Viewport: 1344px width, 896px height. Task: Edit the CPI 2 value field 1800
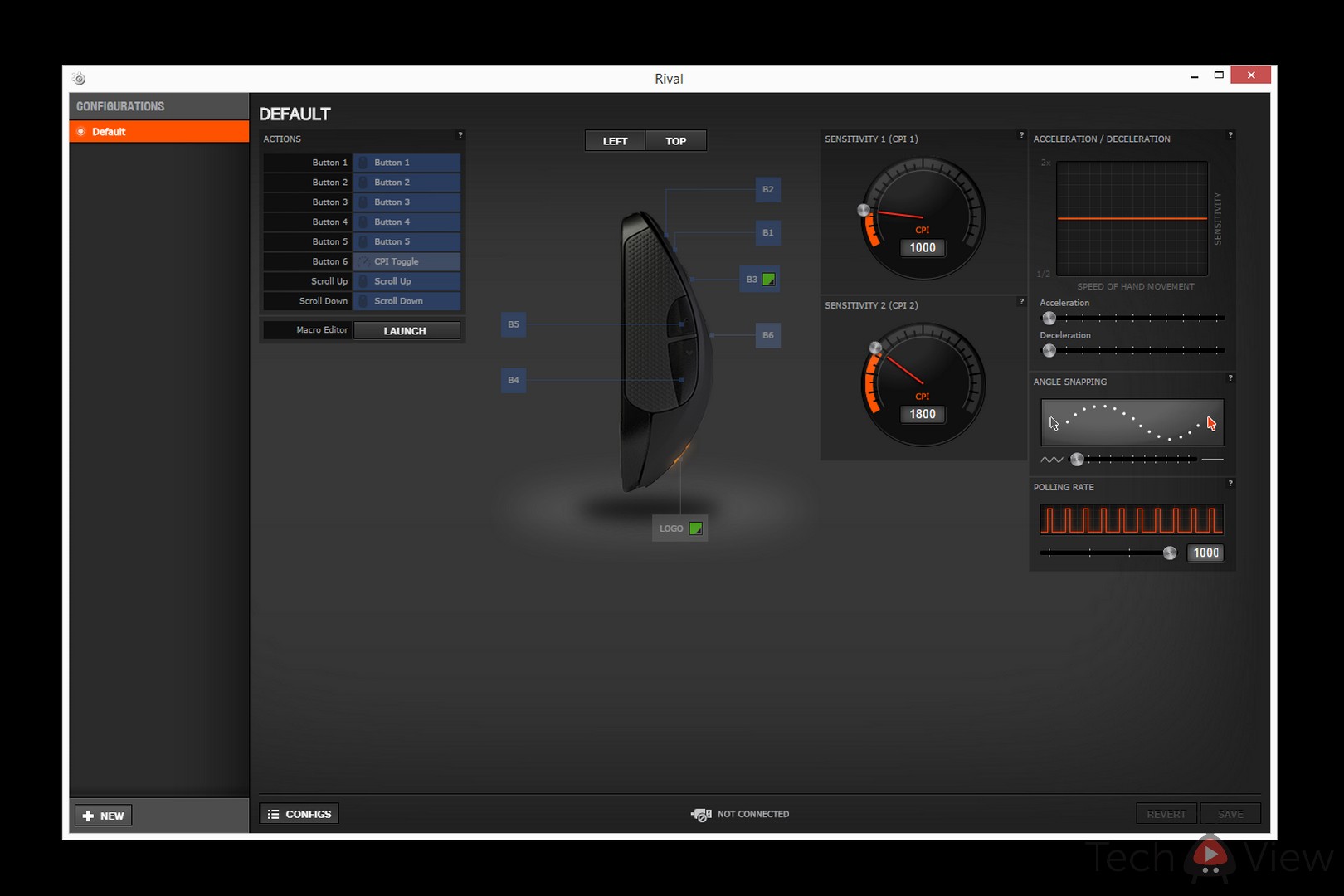point(923,414)
